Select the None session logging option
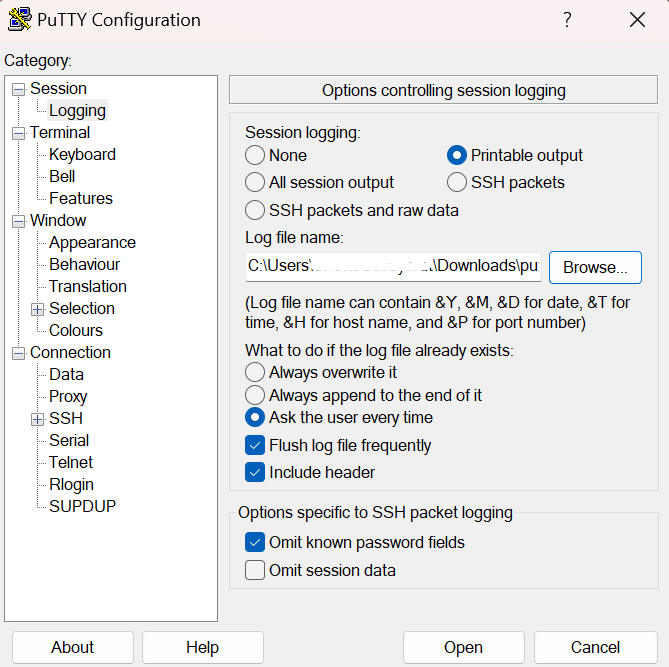Image resolution: width=669 pixels, height=667 pixels. [255, 155]
